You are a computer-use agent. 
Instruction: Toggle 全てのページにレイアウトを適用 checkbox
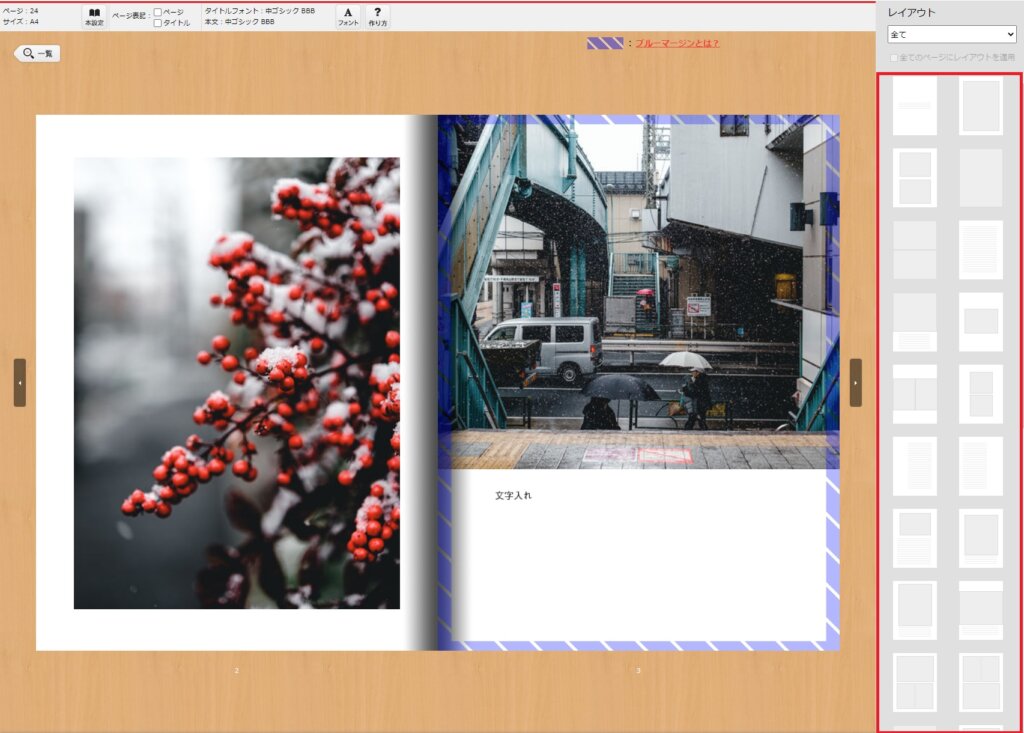point(894,57)
